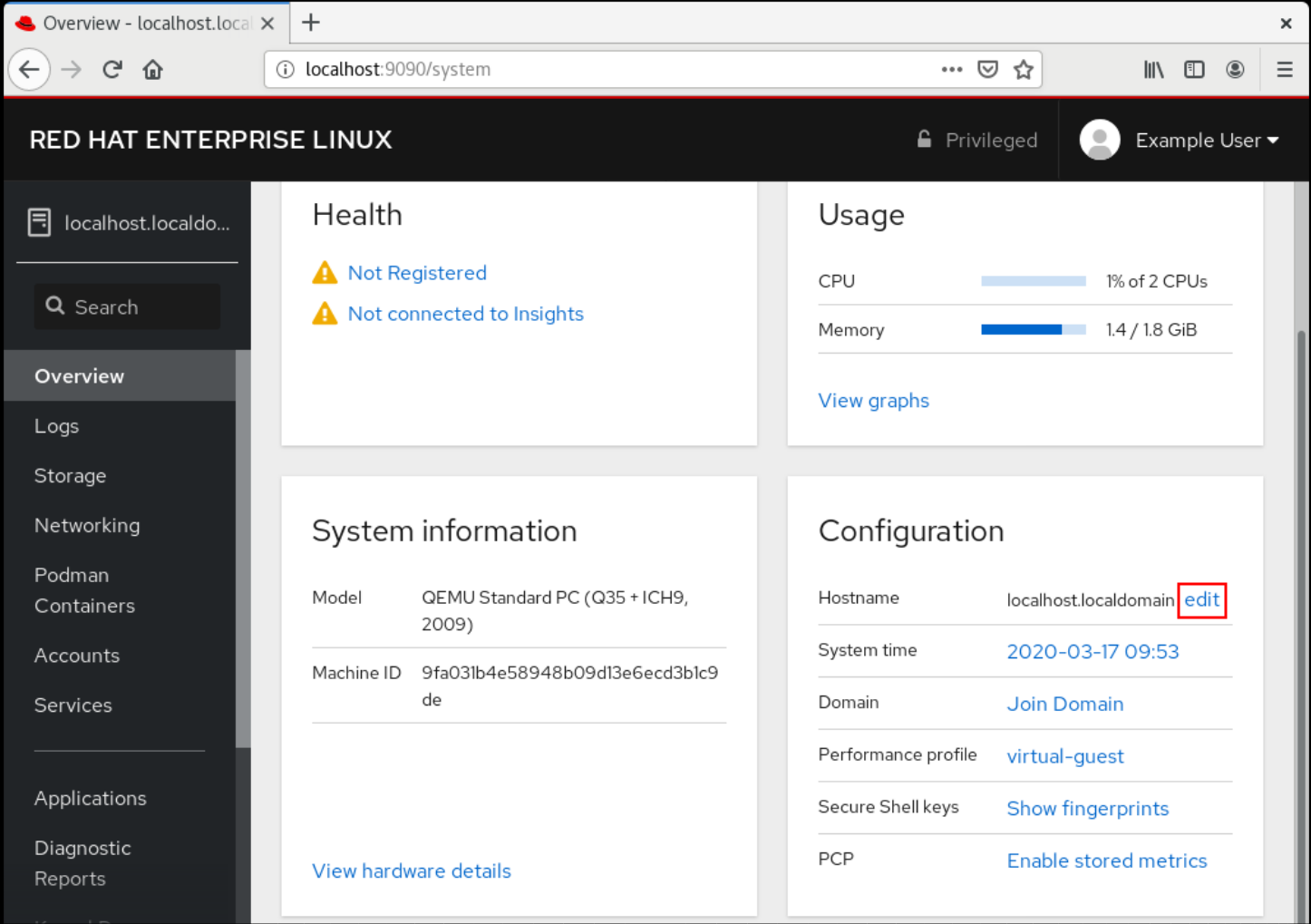1311x924 pixels.
Task: Click the RED HAT ENTERPRISE LINUX title
Action: click(x=210, y=140)
